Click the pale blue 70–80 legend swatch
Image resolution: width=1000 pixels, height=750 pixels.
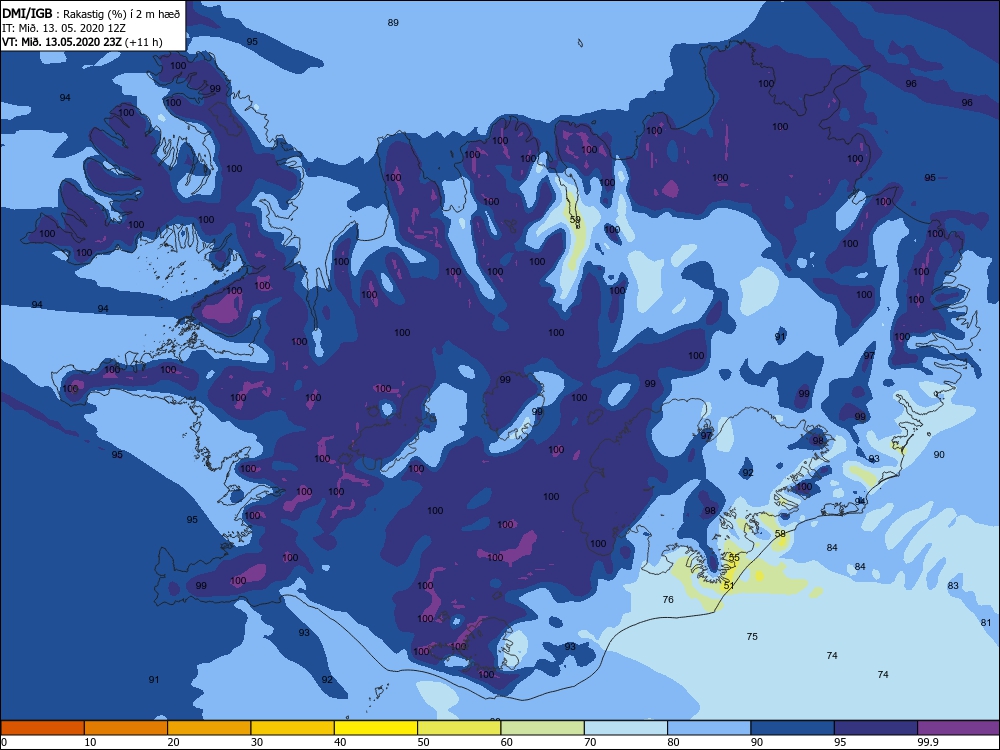[626, 728]
